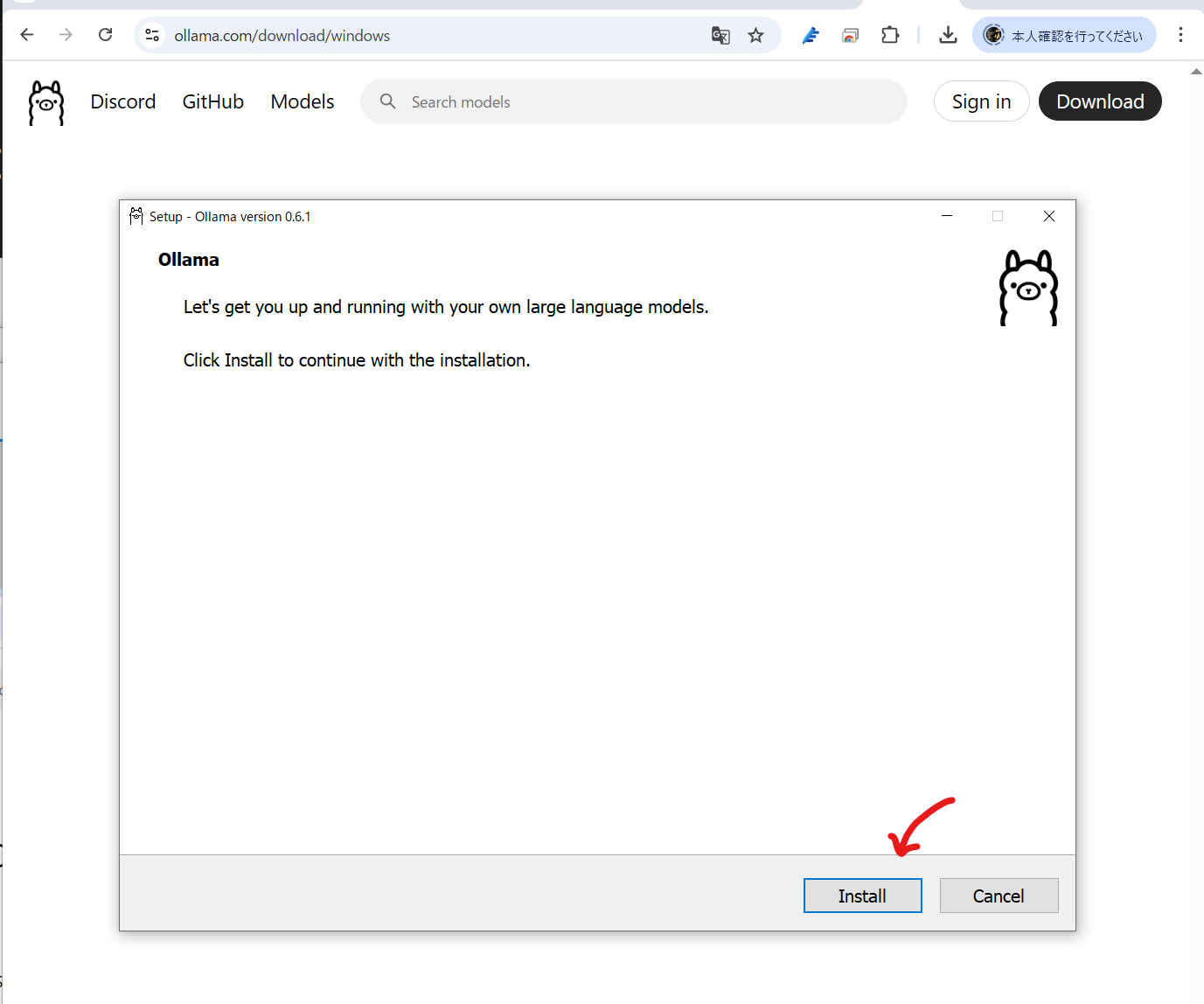
Task: Click the search magnifier in Search models
Action: [387, 101]
